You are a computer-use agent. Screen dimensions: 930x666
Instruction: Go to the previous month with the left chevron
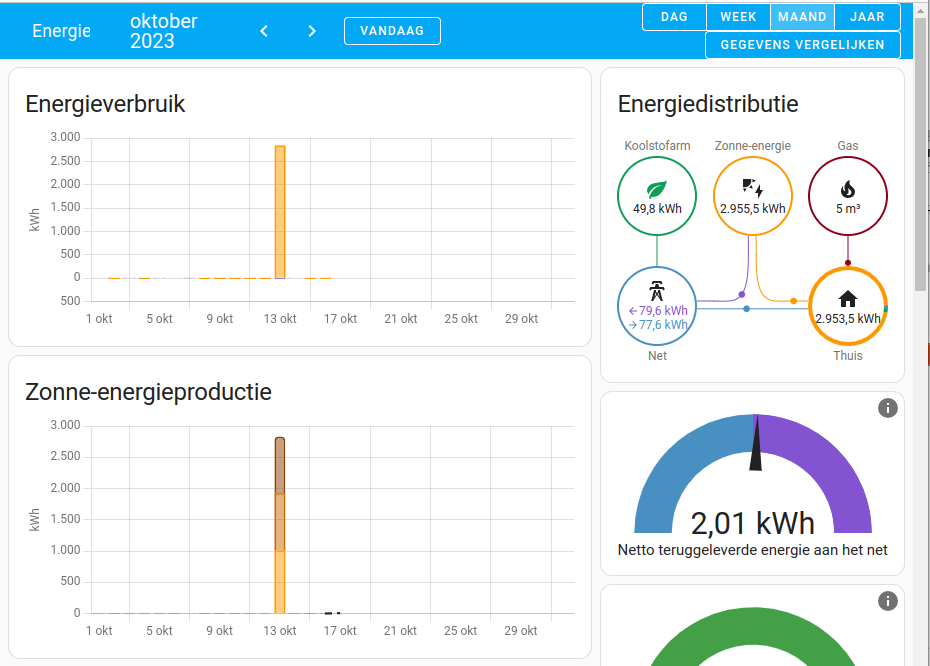263,31
